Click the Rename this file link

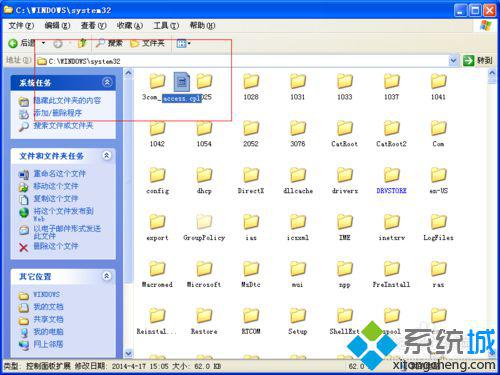pos(60,174)
